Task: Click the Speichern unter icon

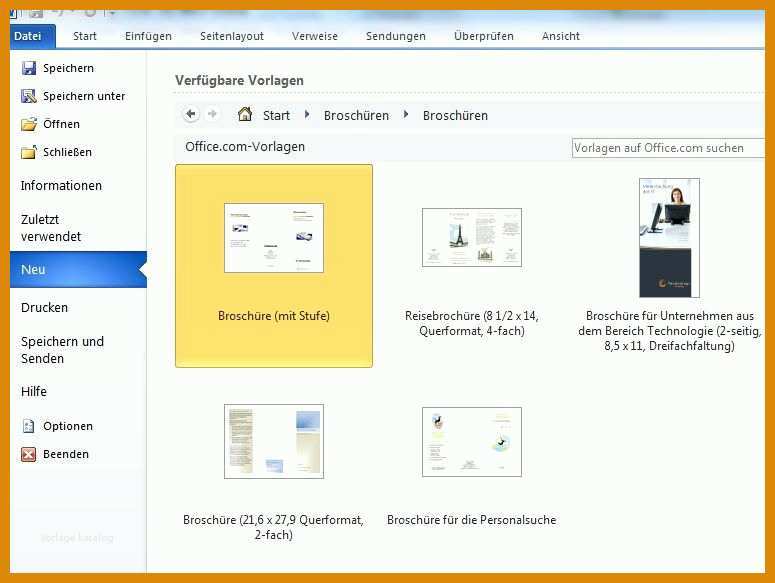Action: (29, 96)
